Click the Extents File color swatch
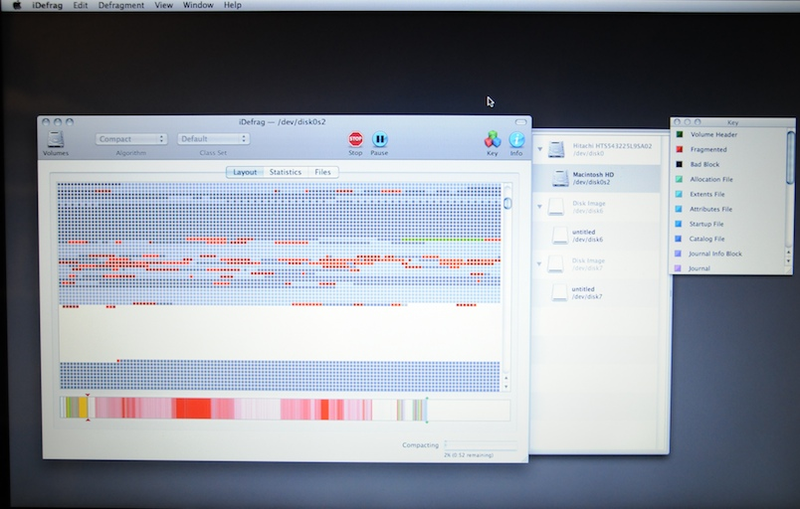 679,194
